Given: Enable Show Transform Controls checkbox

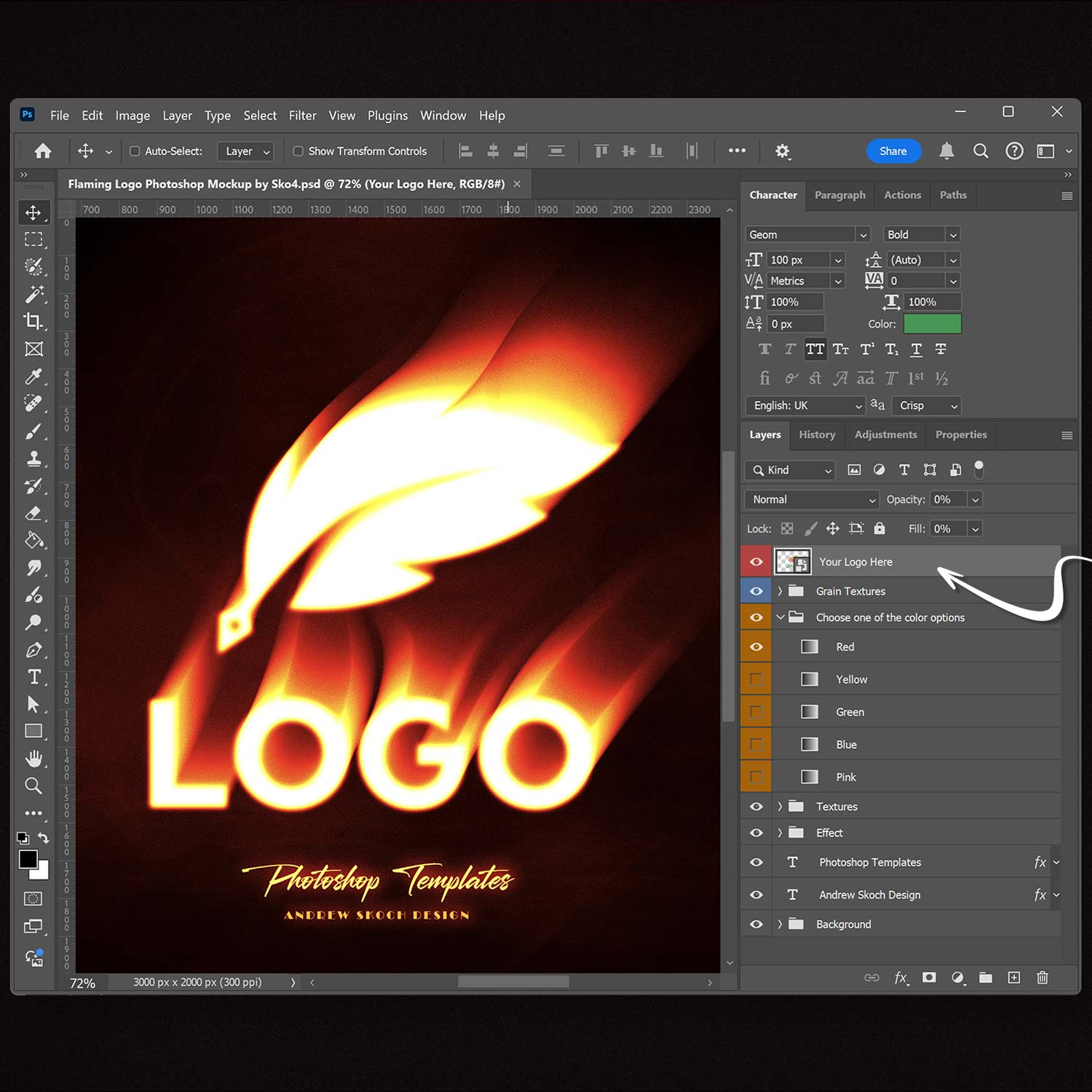Looking at the screenshot, I should pos(298,151).
